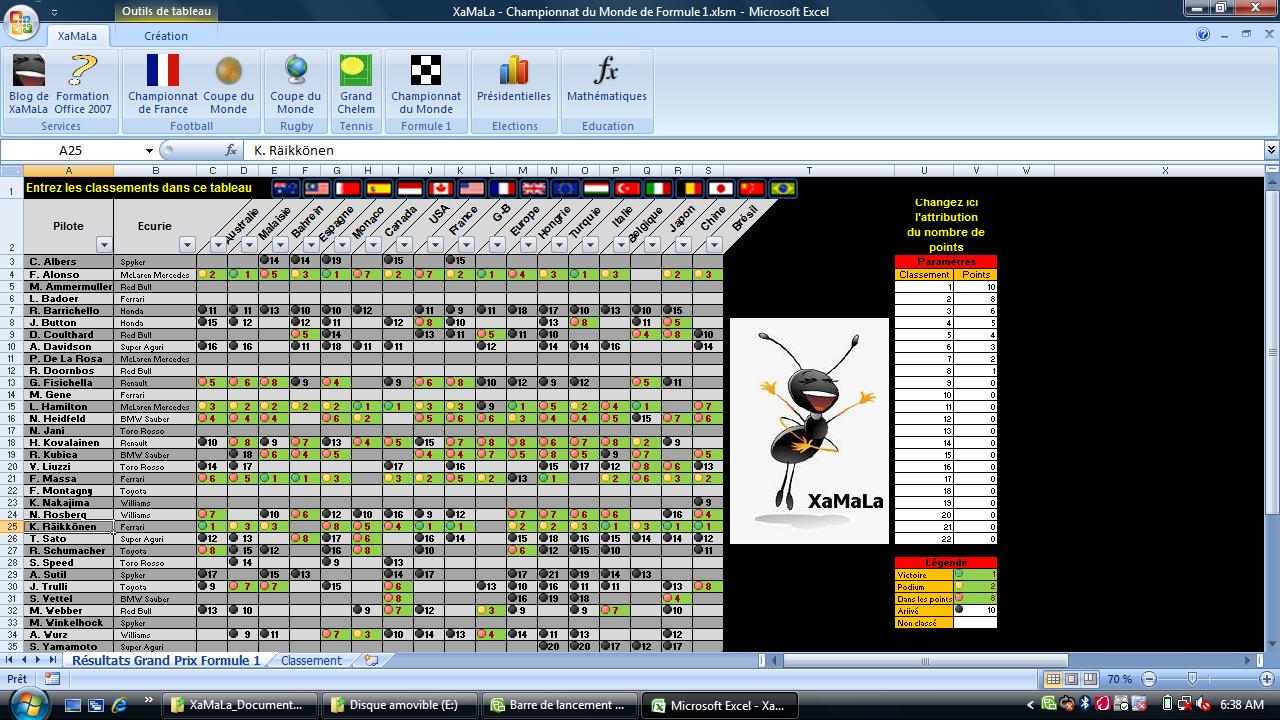Click the horizontal scrollbar thumb
This screenshot has width=1280, height=720.
coord(924,660)
